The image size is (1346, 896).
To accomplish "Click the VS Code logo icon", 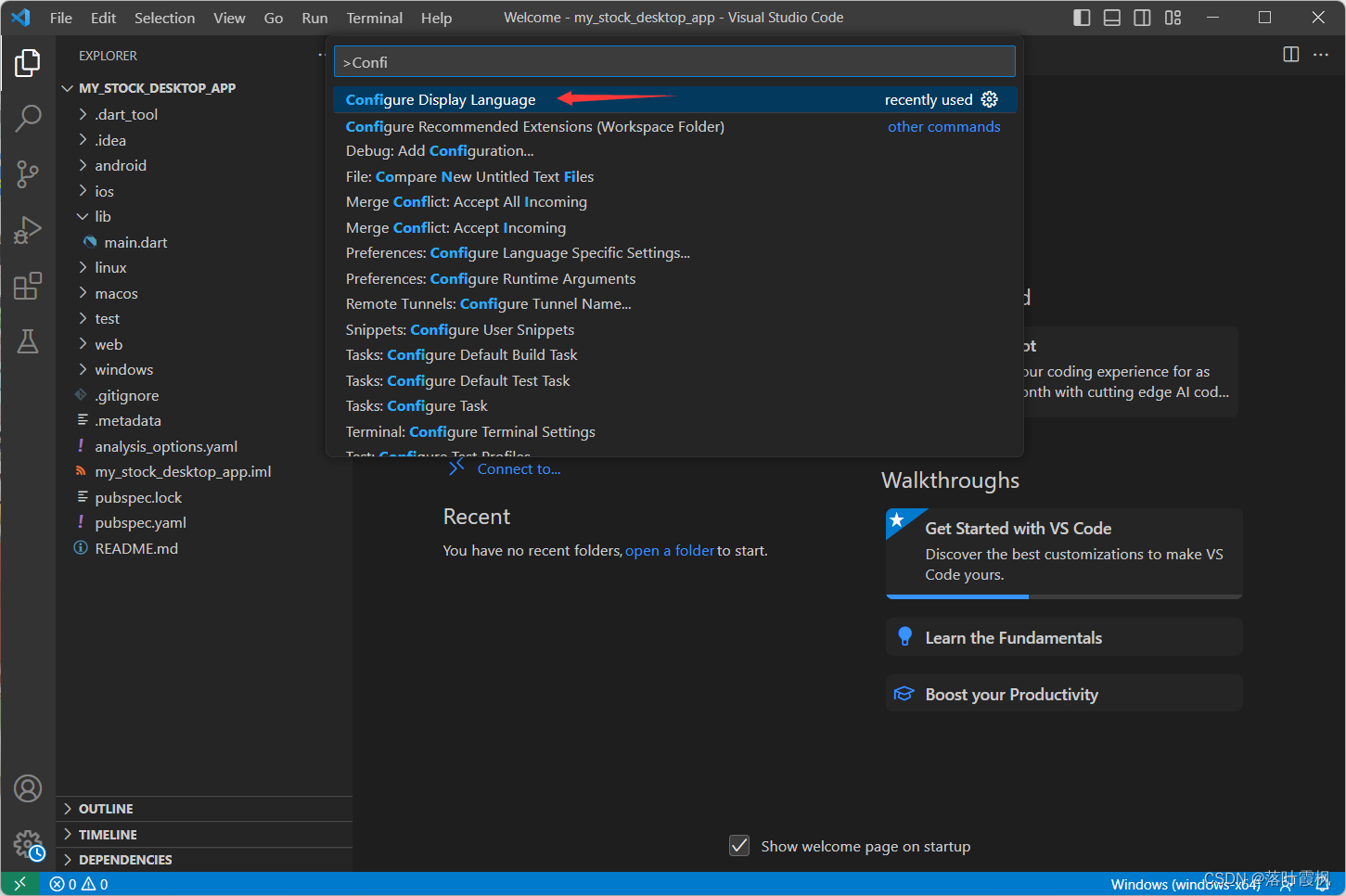I will coord(20,18).
